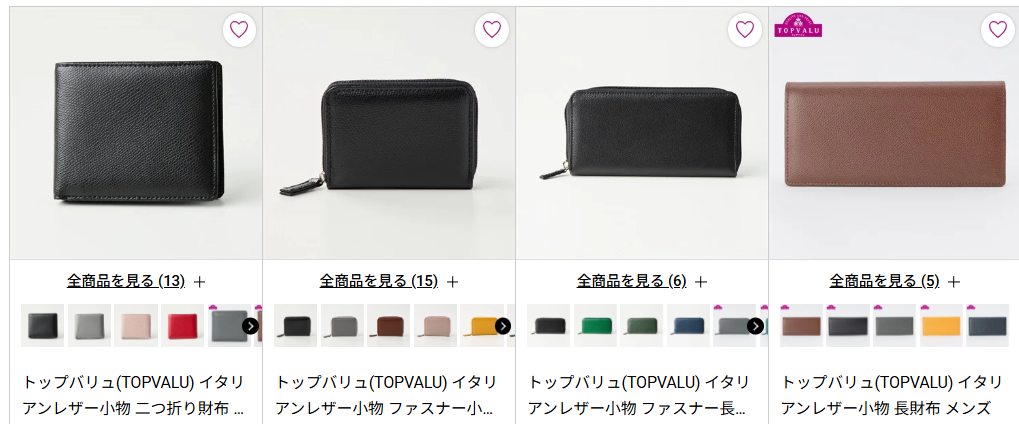The width and height of the screenshot is (1019, 424).
Task: Expand 全商品を見る (6) plus sign
Action: pyautogui.click(x=701, y=282)
